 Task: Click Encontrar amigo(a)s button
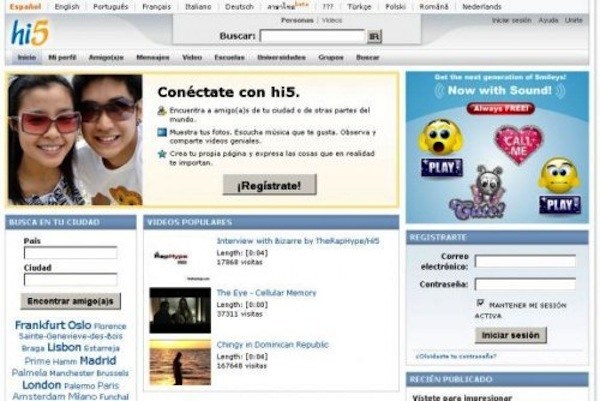click(x=70, y=302)
